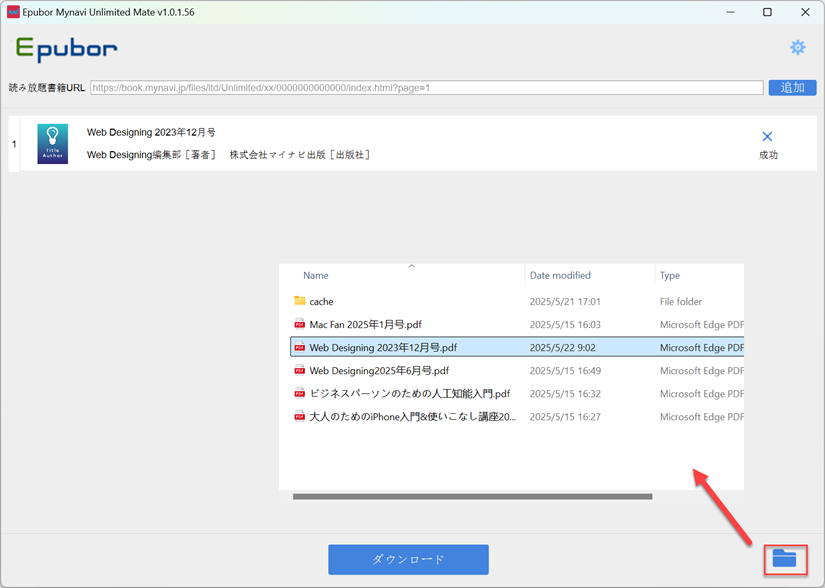
Task: Click Microsoft Edge PDF type of Mac Fan row
Action: pyautogui.click(x=701, y=325)
